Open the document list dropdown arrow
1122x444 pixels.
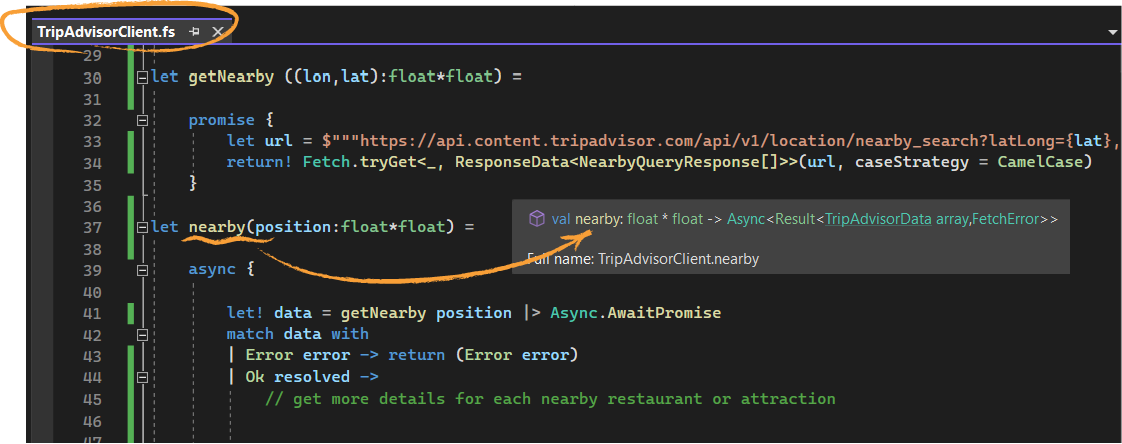[1112, 32]
